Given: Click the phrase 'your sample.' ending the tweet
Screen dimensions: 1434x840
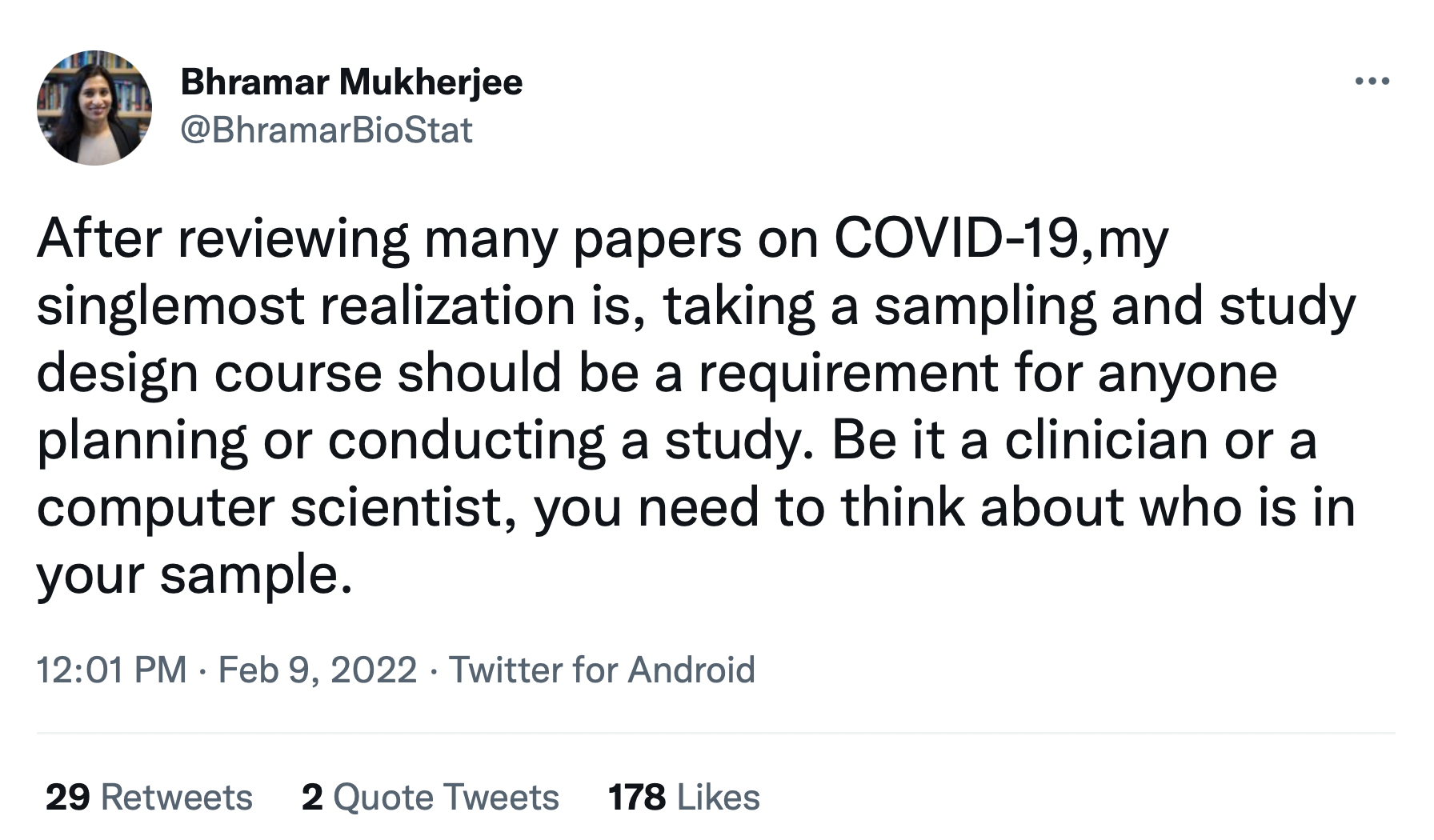Looking at the screenshot, I should point(194,574).
